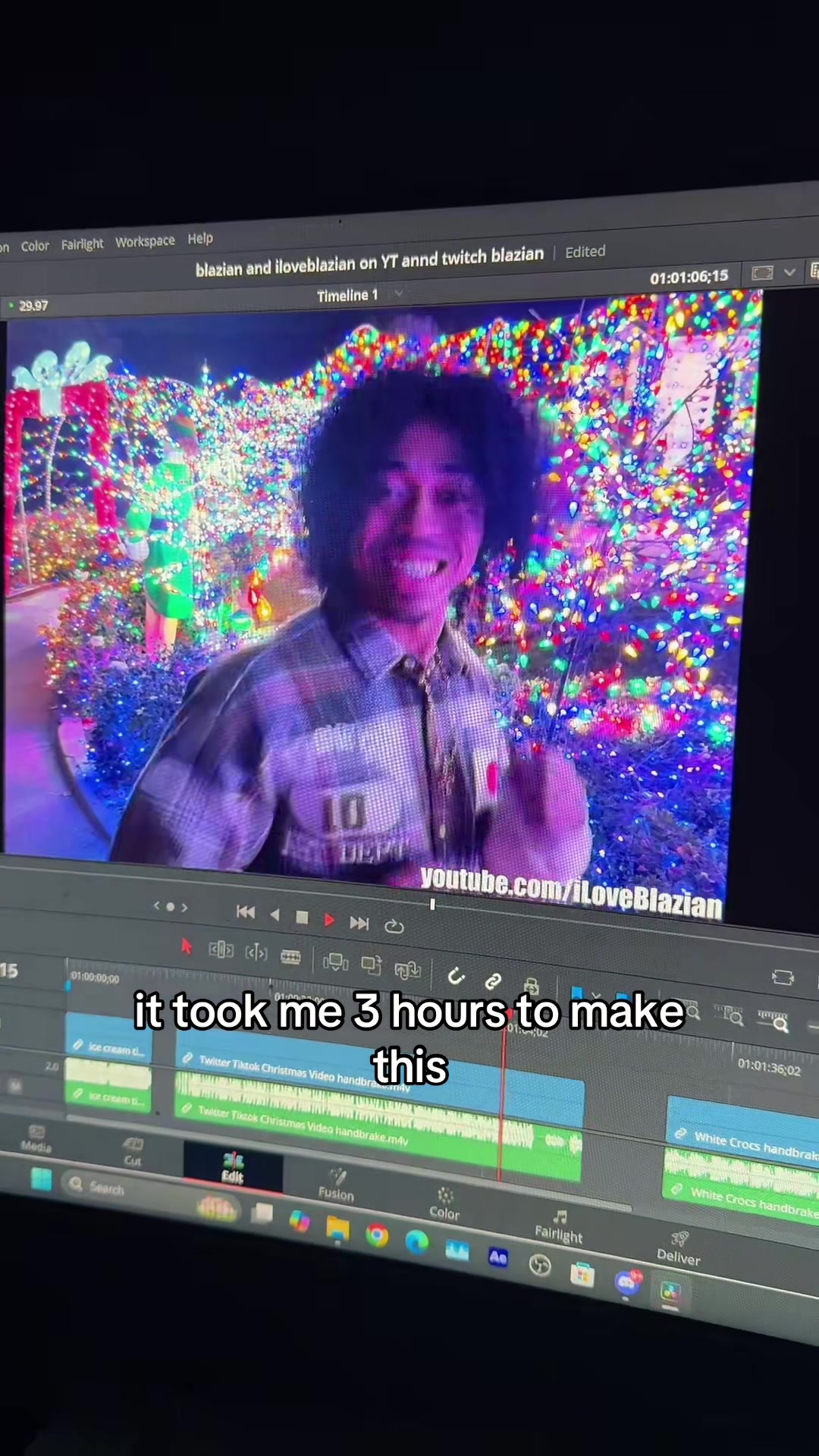Open OBS Studio from the taskbar
This screenshot has height=1456, width=819.
point(540,1265)
